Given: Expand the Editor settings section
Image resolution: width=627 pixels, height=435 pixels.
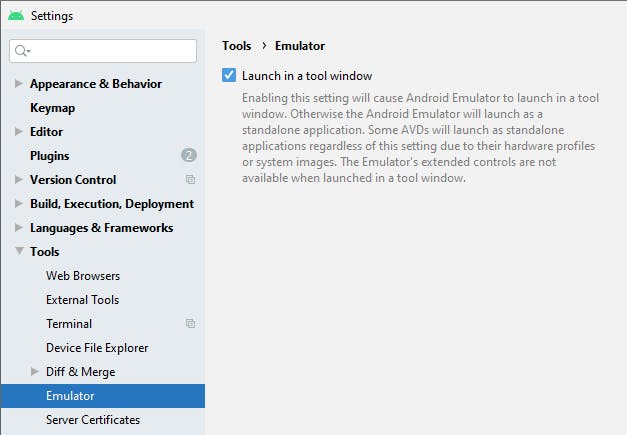Looking at the screenshot, I should (19, 132).
